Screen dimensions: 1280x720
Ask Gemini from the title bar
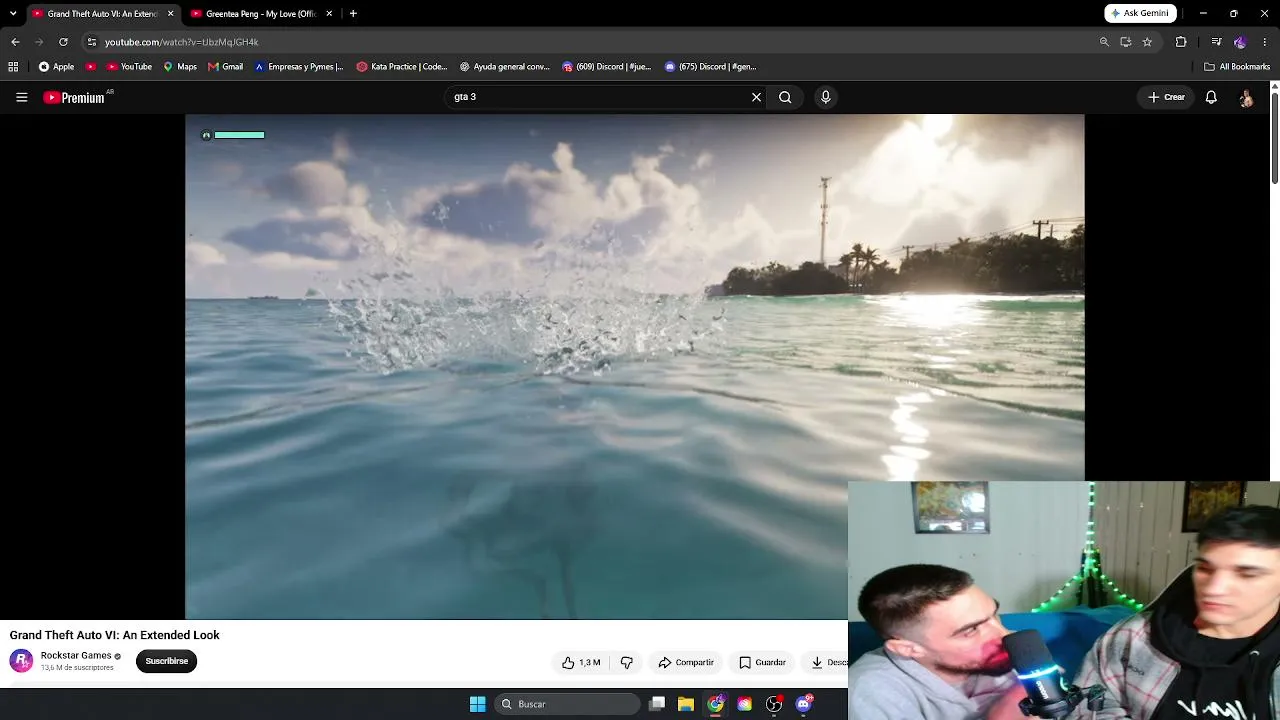click(x=1141, y=14)
